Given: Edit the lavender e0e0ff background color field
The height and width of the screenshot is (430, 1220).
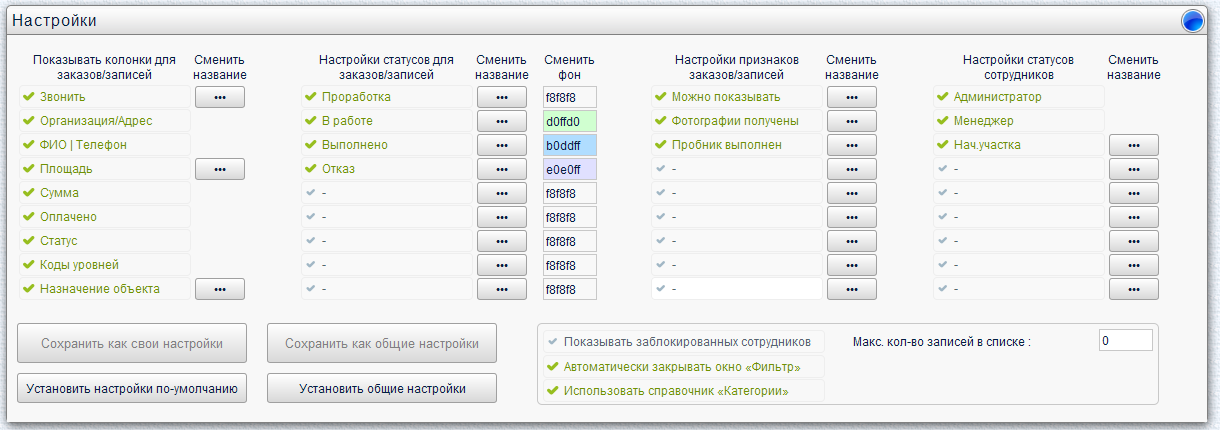Looking at the screenshot, I should [569, 169].
